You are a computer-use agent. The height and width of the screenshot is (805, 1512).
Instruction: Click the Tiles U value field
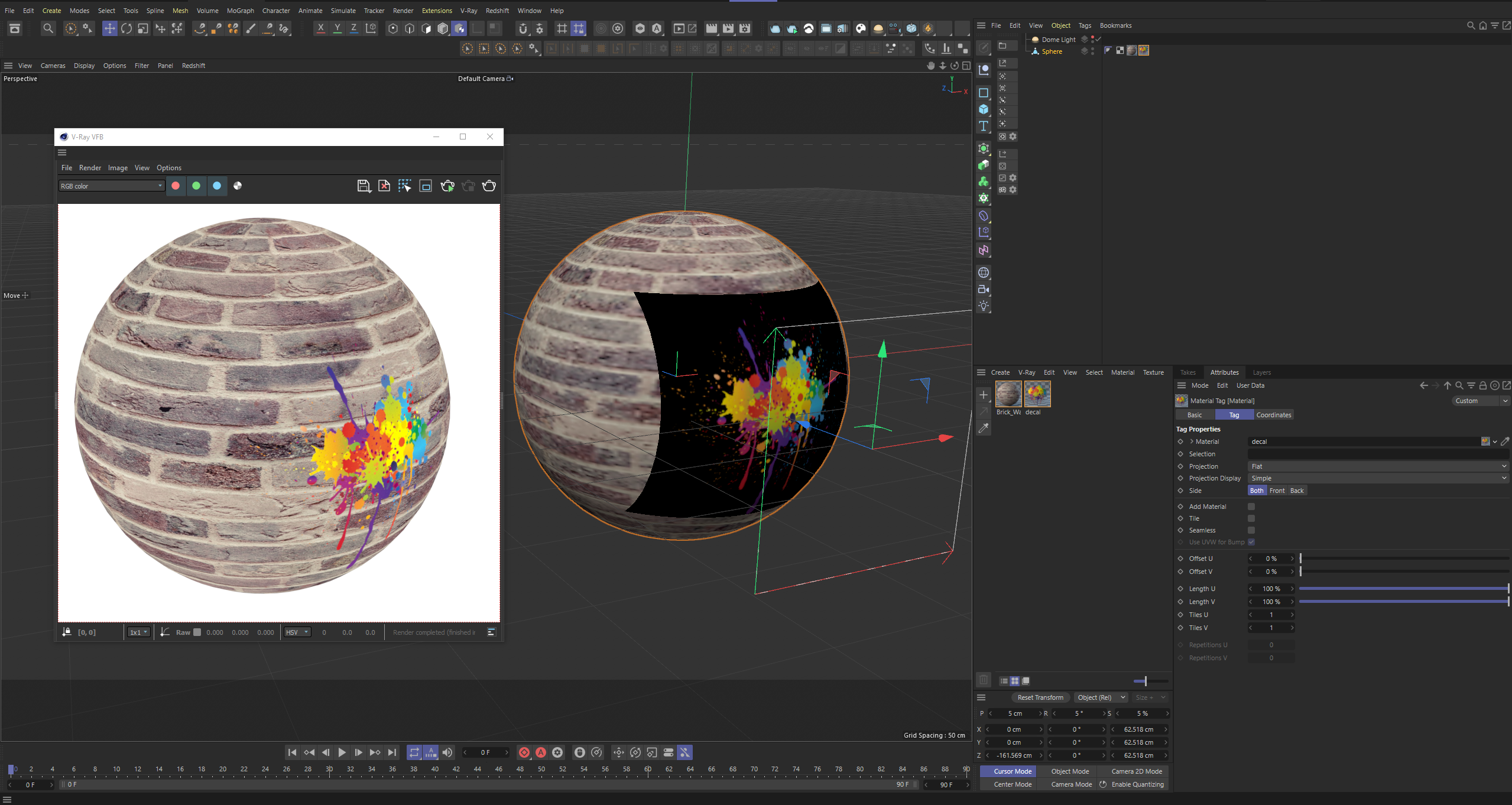(1271, 615)
